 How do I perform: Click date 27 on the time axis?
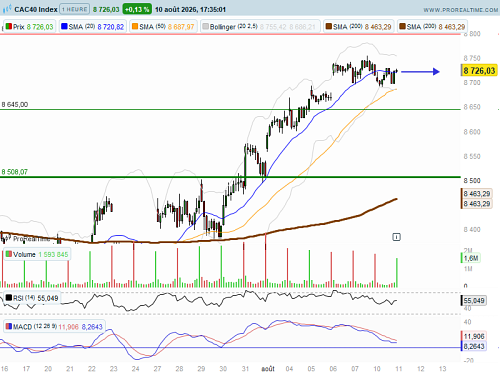coord(157,369)
